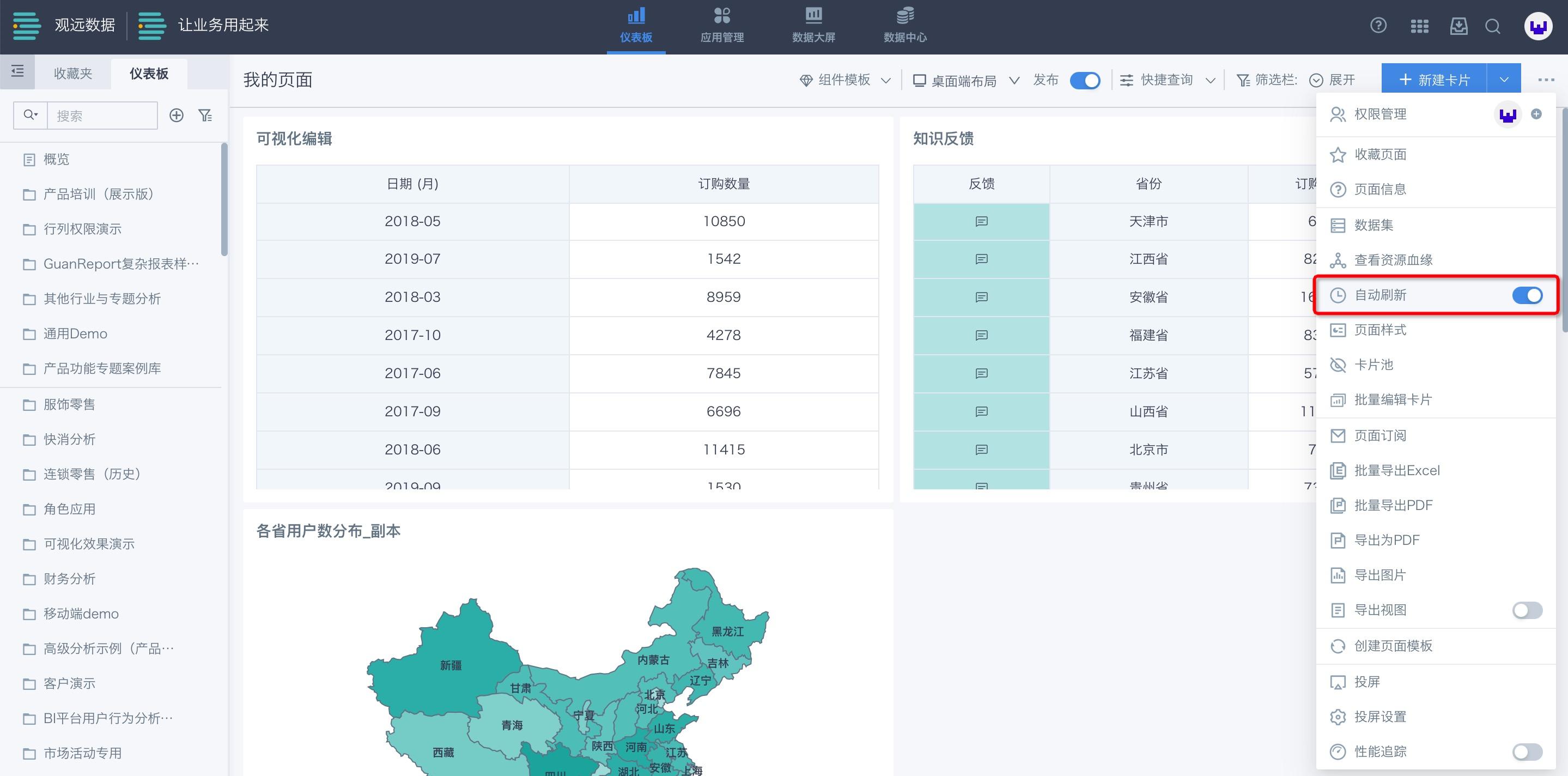
Task: Open the sidebar filter funnel icon
Action: pos(206,115)
